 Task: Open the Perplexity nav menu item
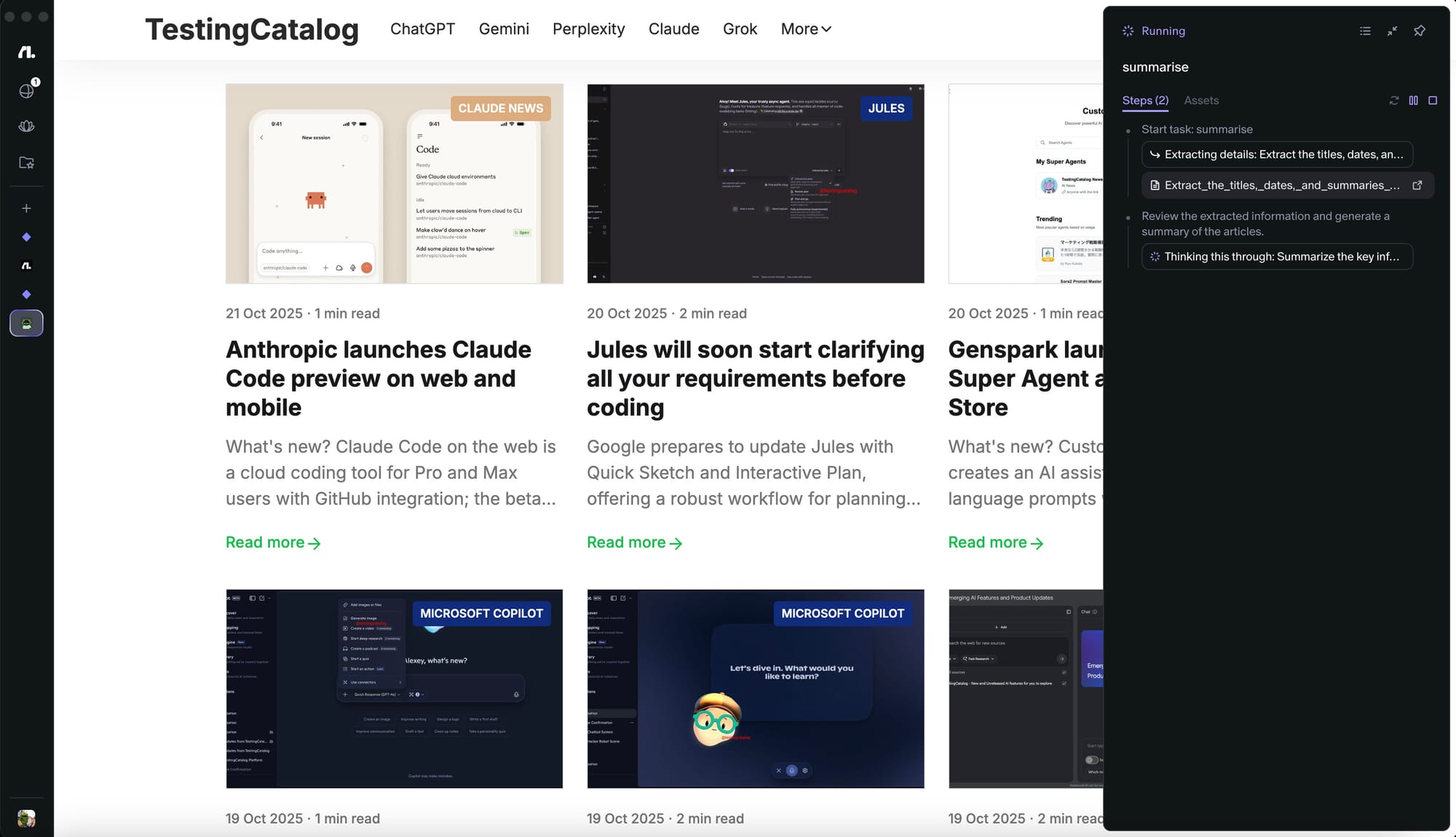[588, 29]
